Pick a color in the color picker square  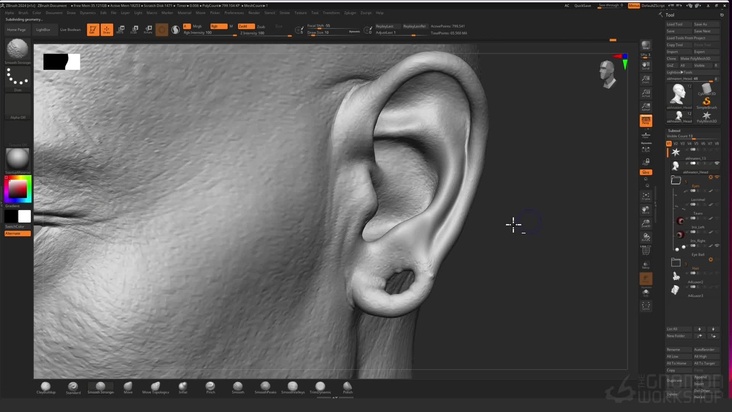[18, 189]
